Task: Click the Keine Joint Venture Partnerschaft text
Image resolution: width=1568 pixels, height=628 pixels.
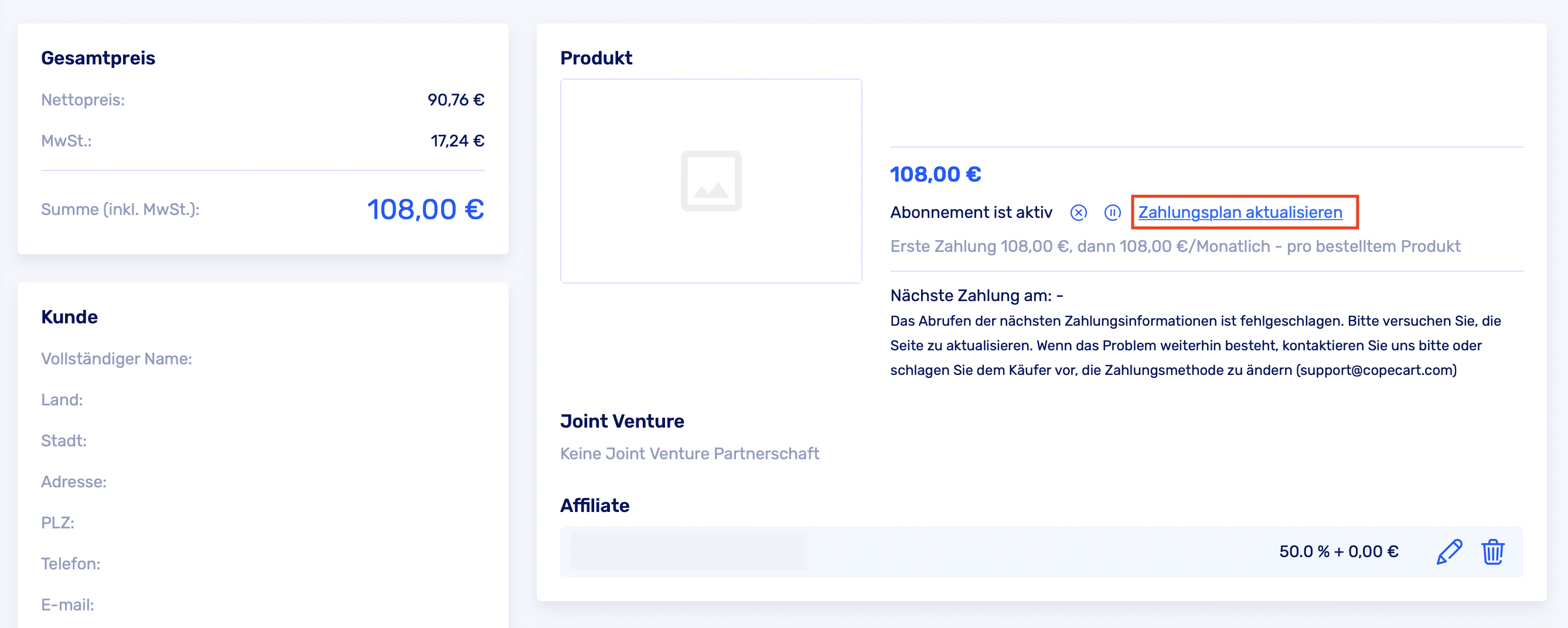Action: 689,454
